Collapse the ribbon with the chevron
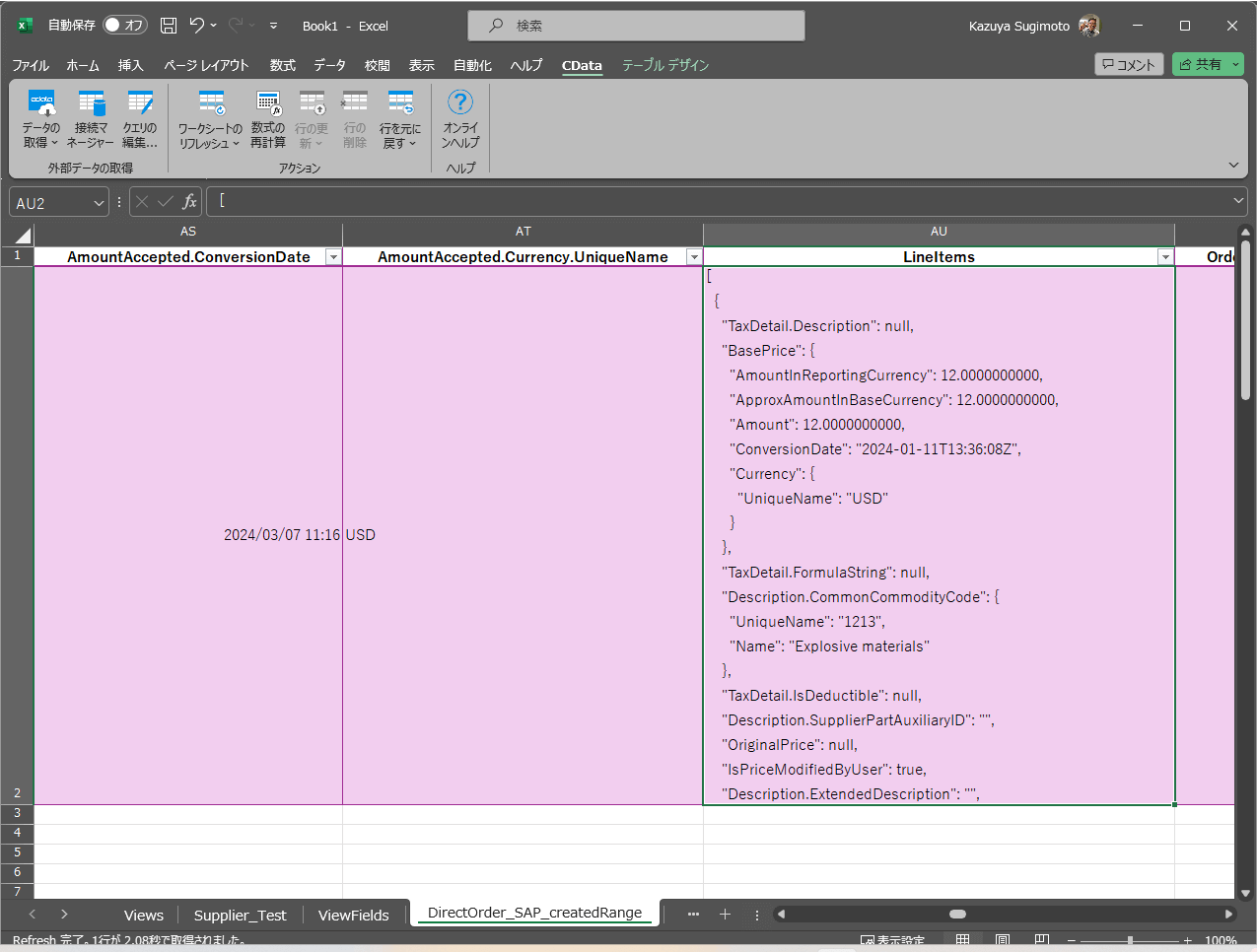The width and height of the screenshot is (1257, 952). tap(1233, 166)
